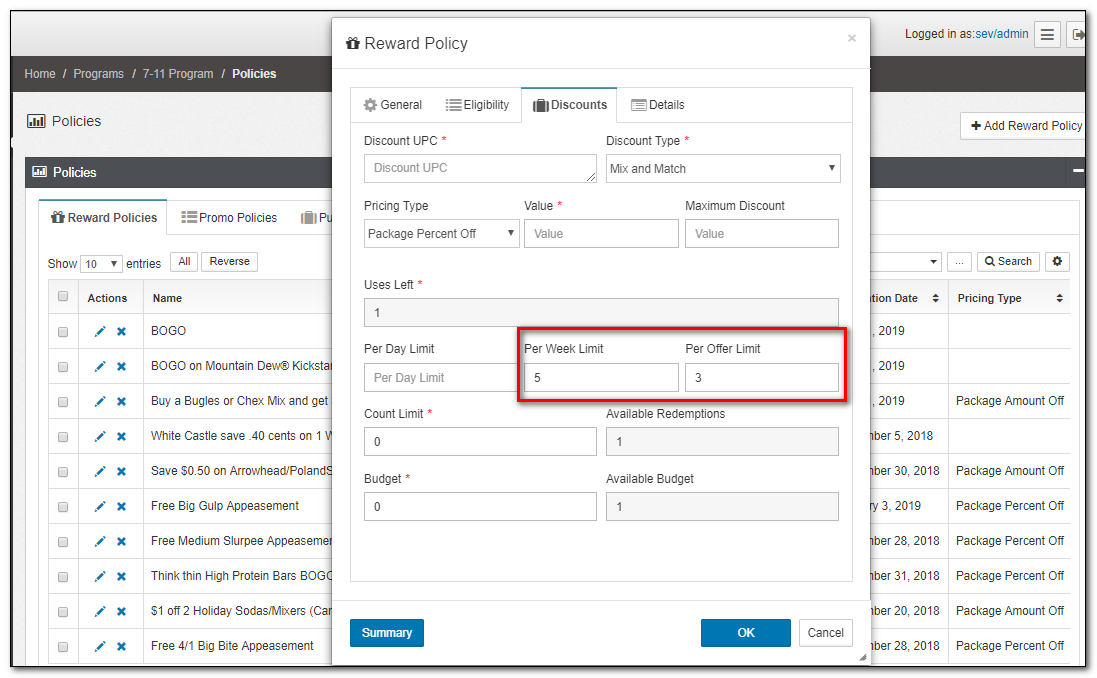Image resolution: width=1097 pixels, height=678 pixels.
Task: Change the Show entries count dropdown
Action: point(101,264)
